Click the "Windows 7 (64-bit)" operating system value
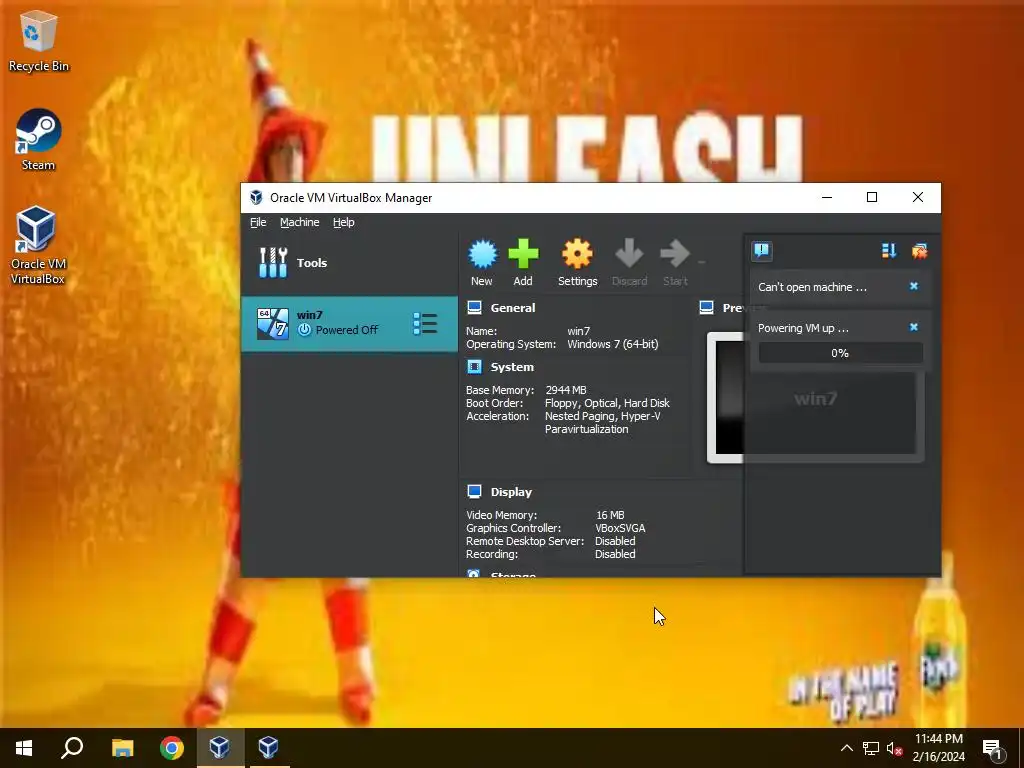 613,344
